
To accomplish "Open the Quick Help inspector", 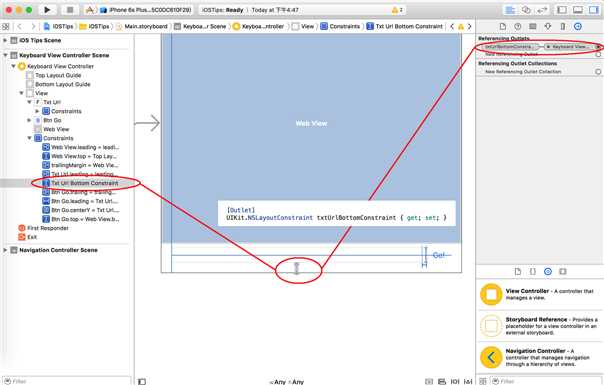I will [x=518, y=26].
